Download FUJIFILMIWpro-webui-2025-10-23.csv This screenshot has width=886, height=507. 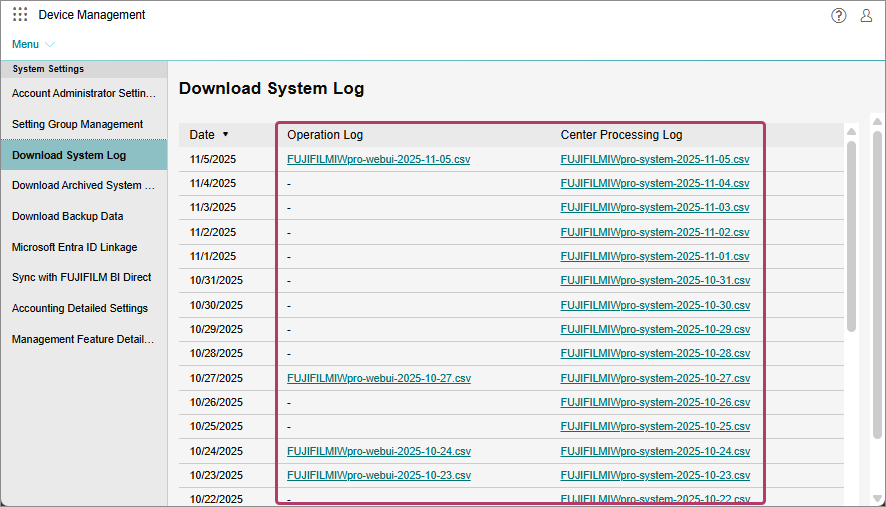click(379, 475)
